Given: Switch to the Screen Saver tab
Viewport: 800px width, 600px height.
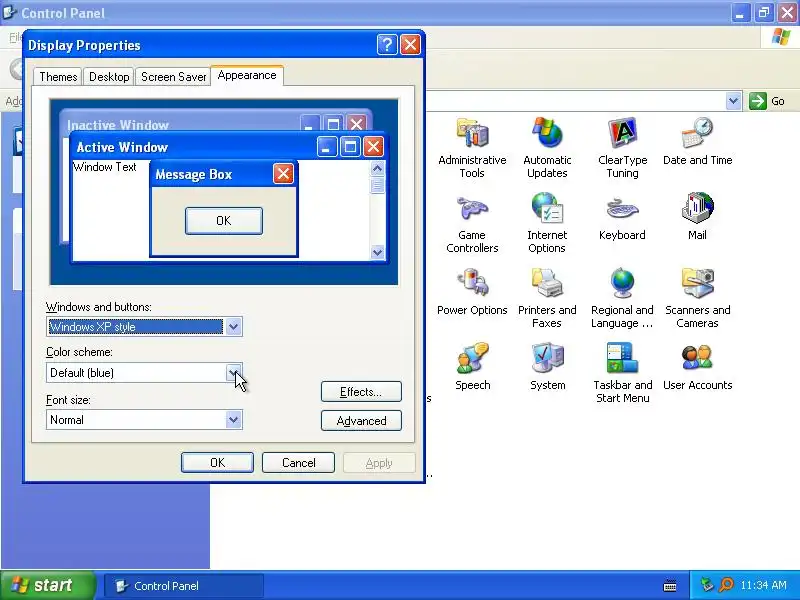Looking at the screenshot, I should tap(173, 77).
